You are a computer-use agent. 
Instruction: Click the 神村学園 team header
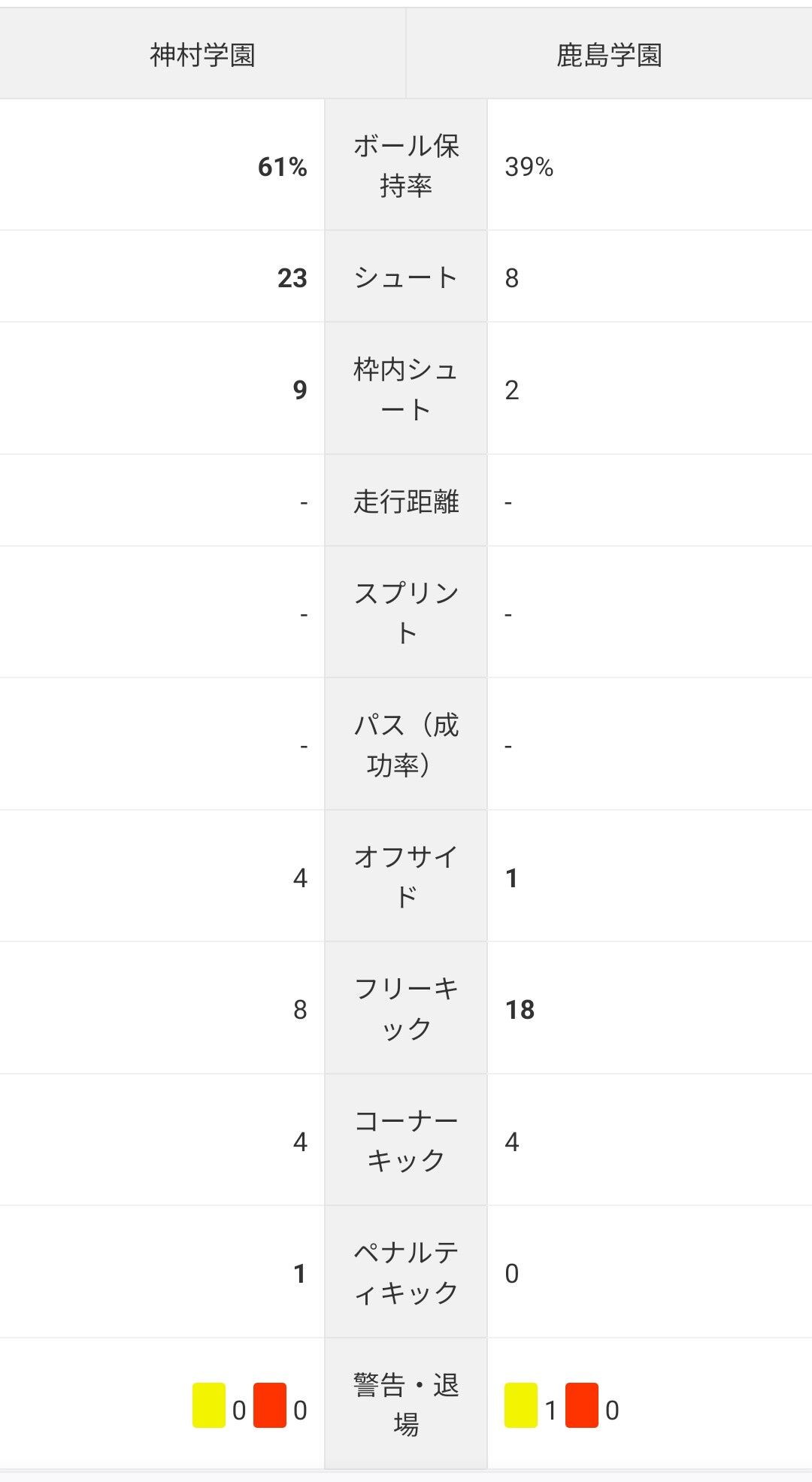(202, 55)
